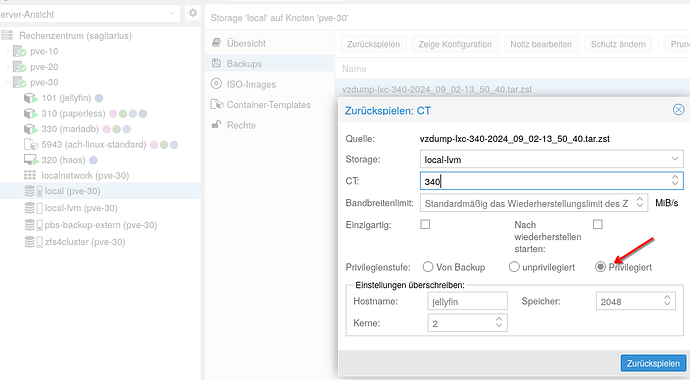Select the unprivilegiert radio button
The image size is (690, 380).
click(x=514, y=267)
